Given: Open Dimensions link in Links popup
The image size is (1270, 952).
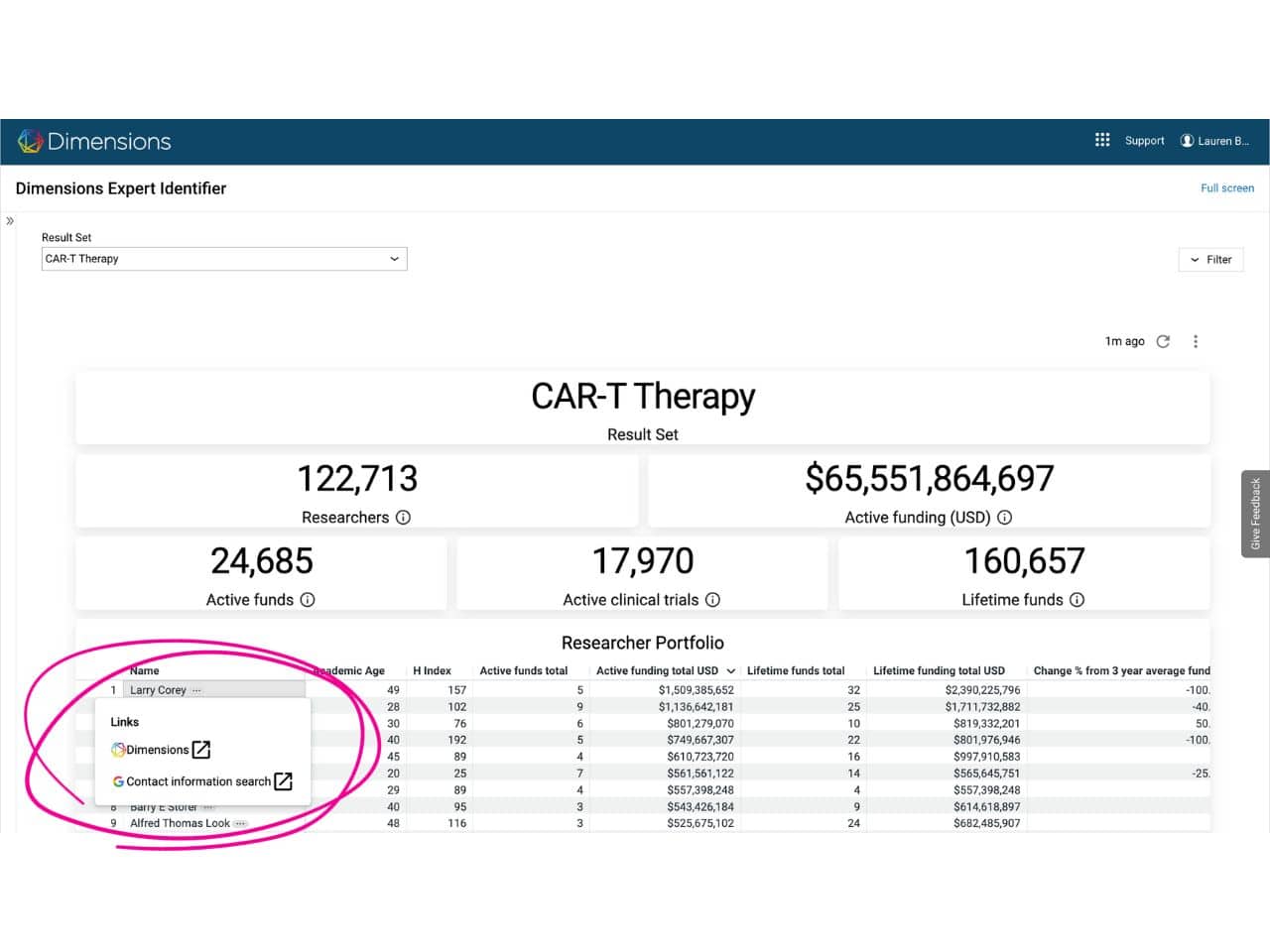Looking at the screenshot, I should 160,750.
